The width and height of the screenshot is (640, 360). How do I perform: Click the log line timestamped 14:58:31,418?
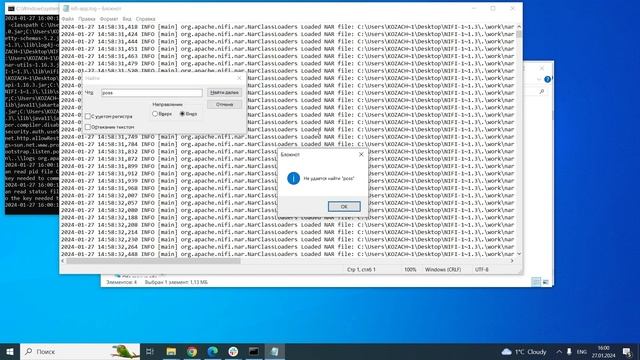(x=287, y=27)
